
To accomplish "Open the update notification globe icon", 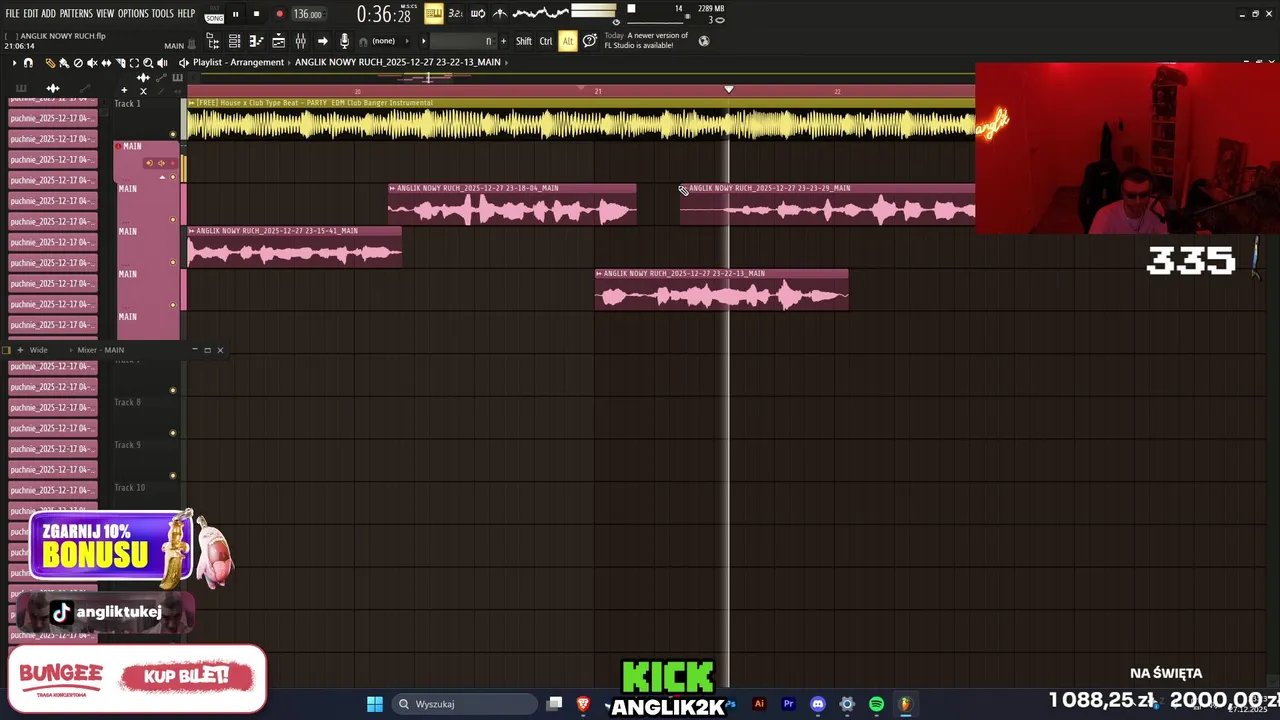I will [704, 41].
